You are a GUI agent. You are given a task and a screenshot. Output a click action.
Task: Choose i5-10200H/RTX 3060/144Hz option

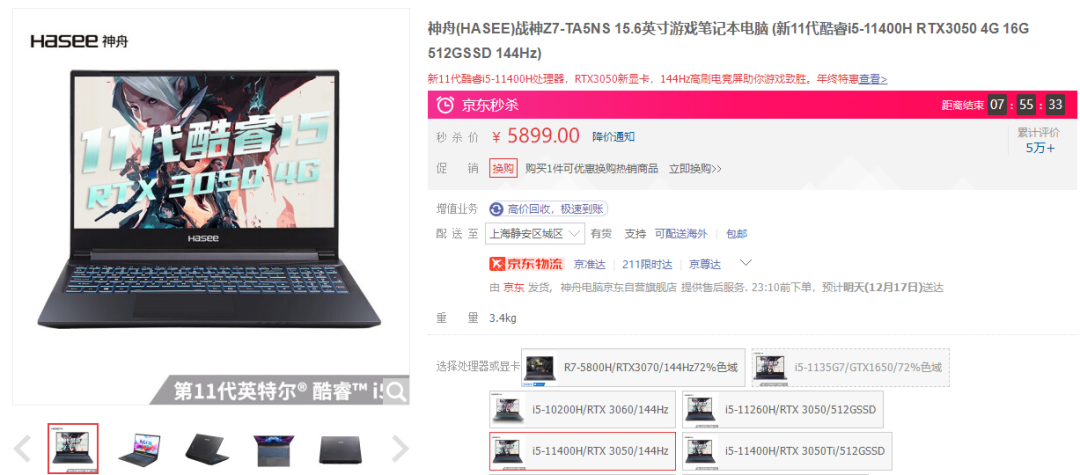[582, 410]
